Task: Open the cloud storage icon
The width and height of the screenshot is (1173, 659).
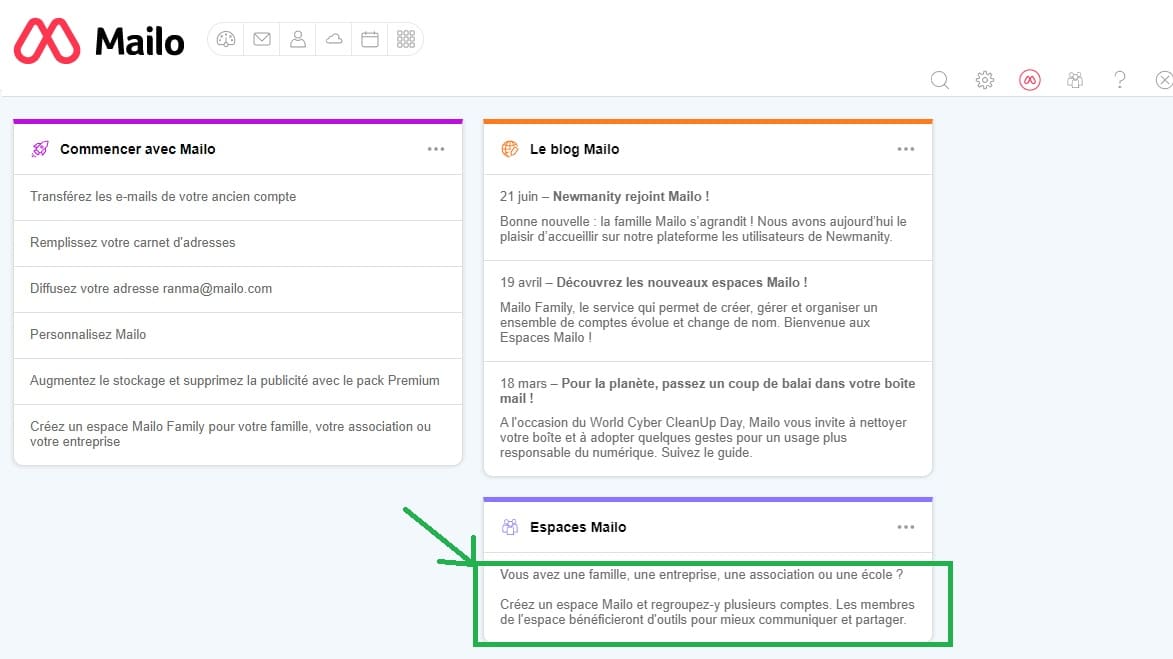Action: 334,40
